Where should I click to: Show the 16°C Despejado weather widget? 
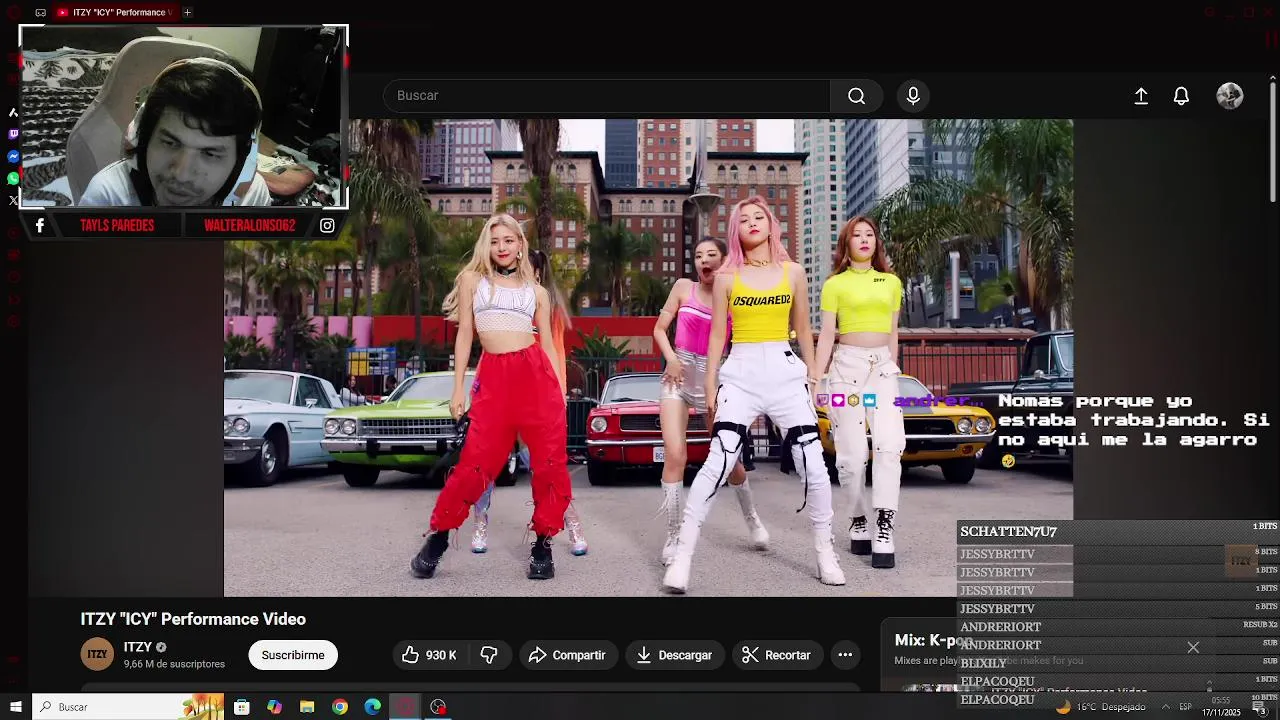point(1100,707)
